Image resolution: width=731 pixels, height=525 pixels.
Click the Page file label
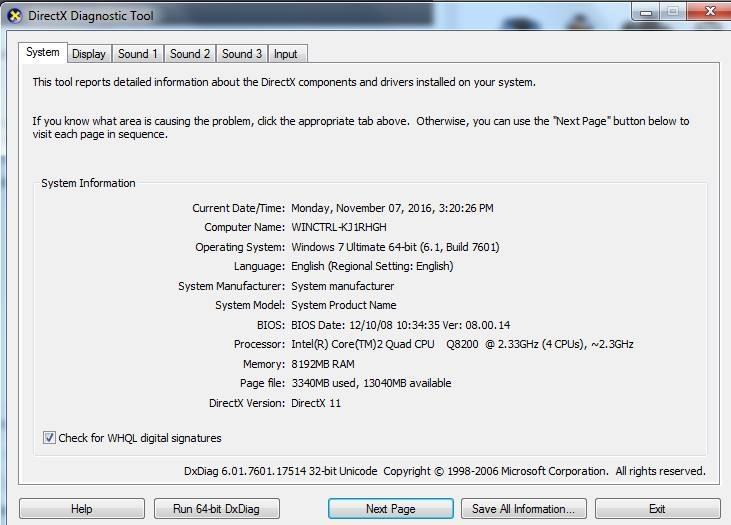click(262, 383)
